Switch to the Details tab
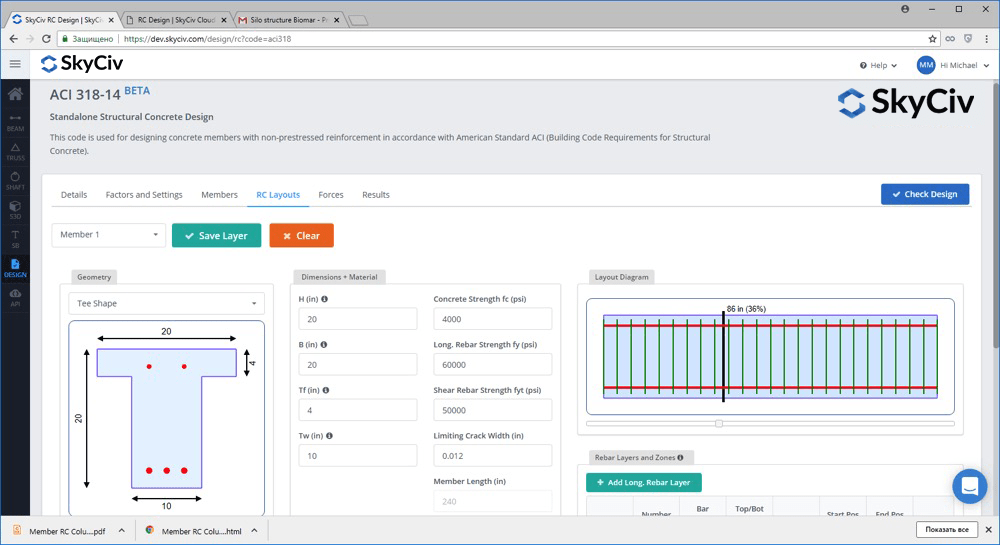Viewport: 1000px width, 545px height. tap(74, 195)
